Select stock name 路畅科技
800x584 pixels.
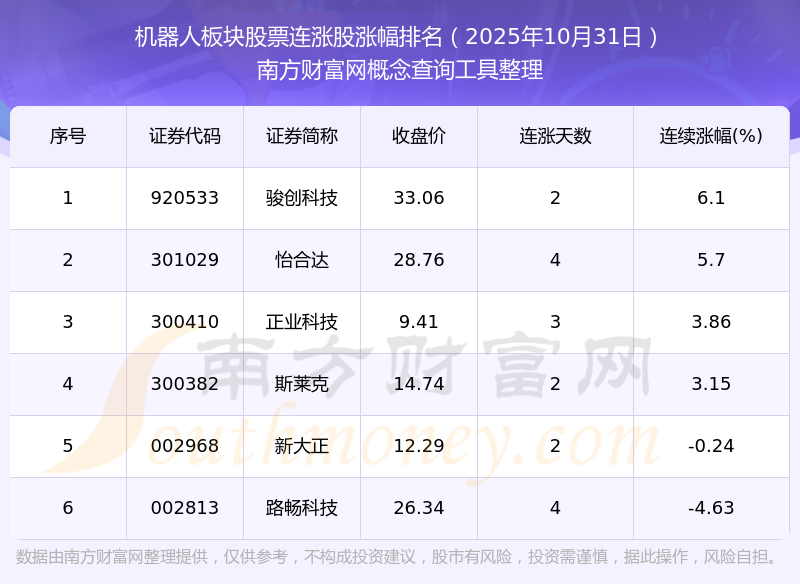click(302, 508)
